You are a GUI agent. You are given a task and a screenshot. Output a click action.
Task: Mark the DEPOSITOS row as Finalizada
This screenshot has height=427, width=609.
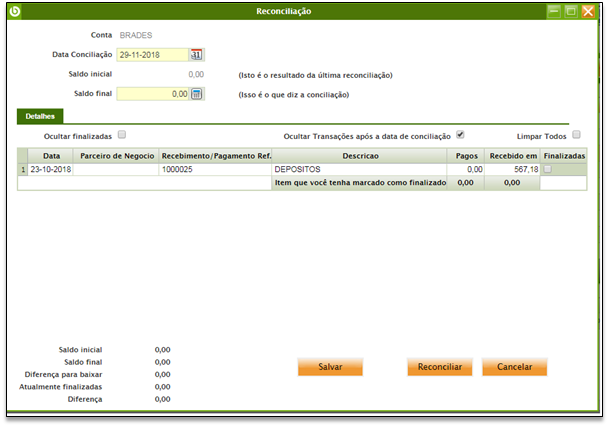pyautogui.click(x=547, y=169)
